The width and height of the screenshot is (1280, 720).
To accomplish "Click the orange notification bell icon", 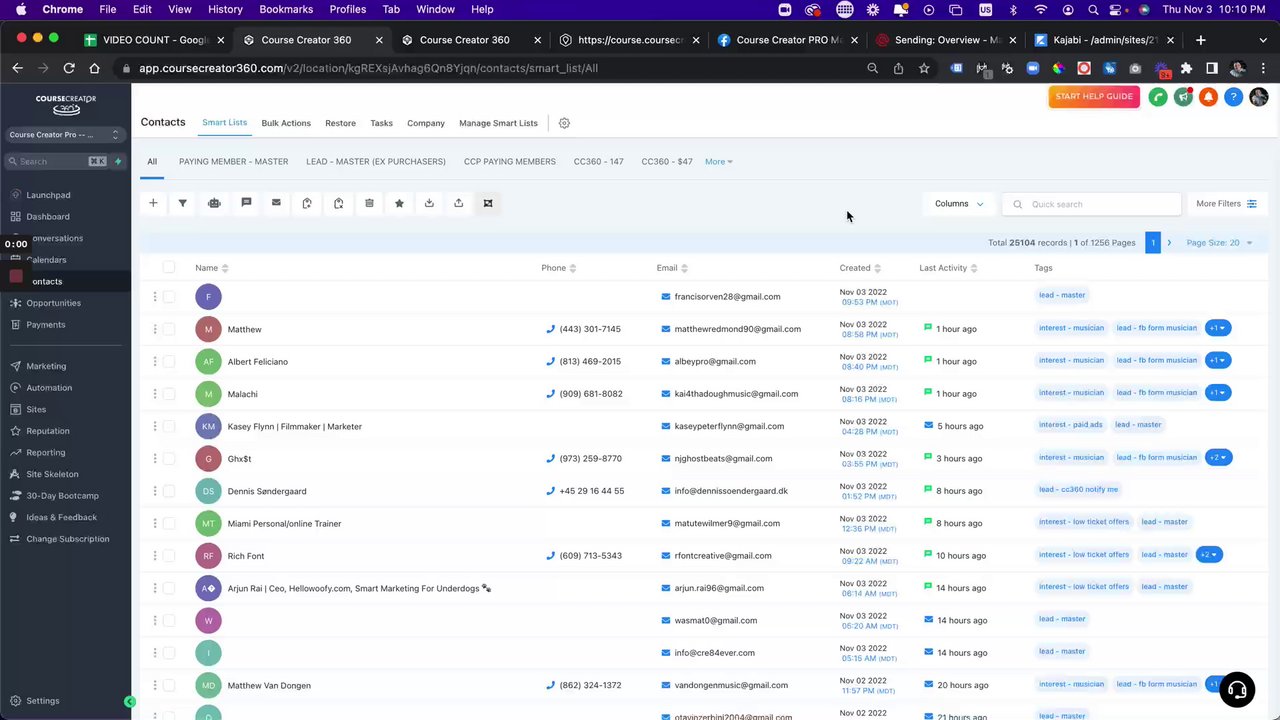I will pos(1208,97).
